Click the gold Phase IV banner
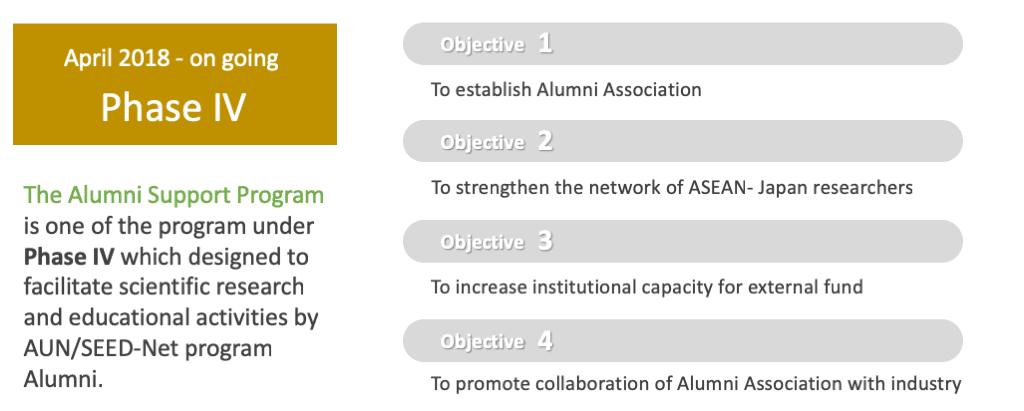Image resolution: width=1024 pixels, height=411 pixels. click(x=175, y=84)
